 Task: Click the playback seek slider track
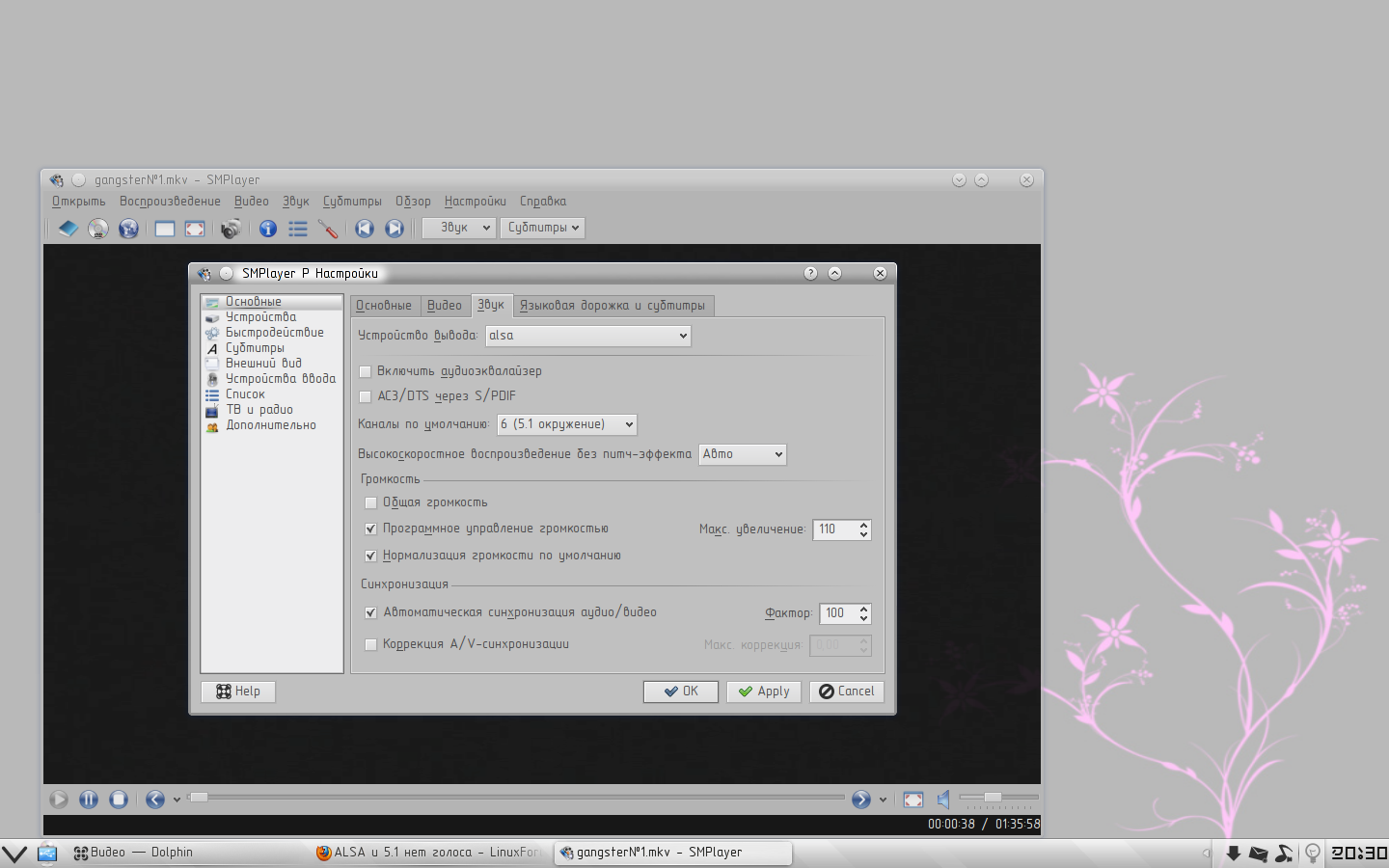pyautogui.click(x=521, y=798)
